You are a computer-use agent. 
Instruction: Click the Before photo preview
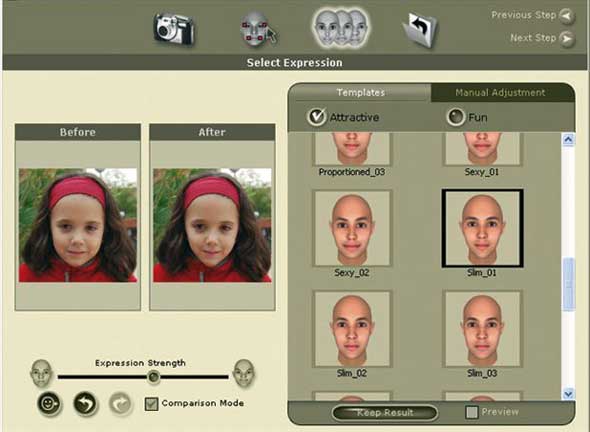click(78, 225)
